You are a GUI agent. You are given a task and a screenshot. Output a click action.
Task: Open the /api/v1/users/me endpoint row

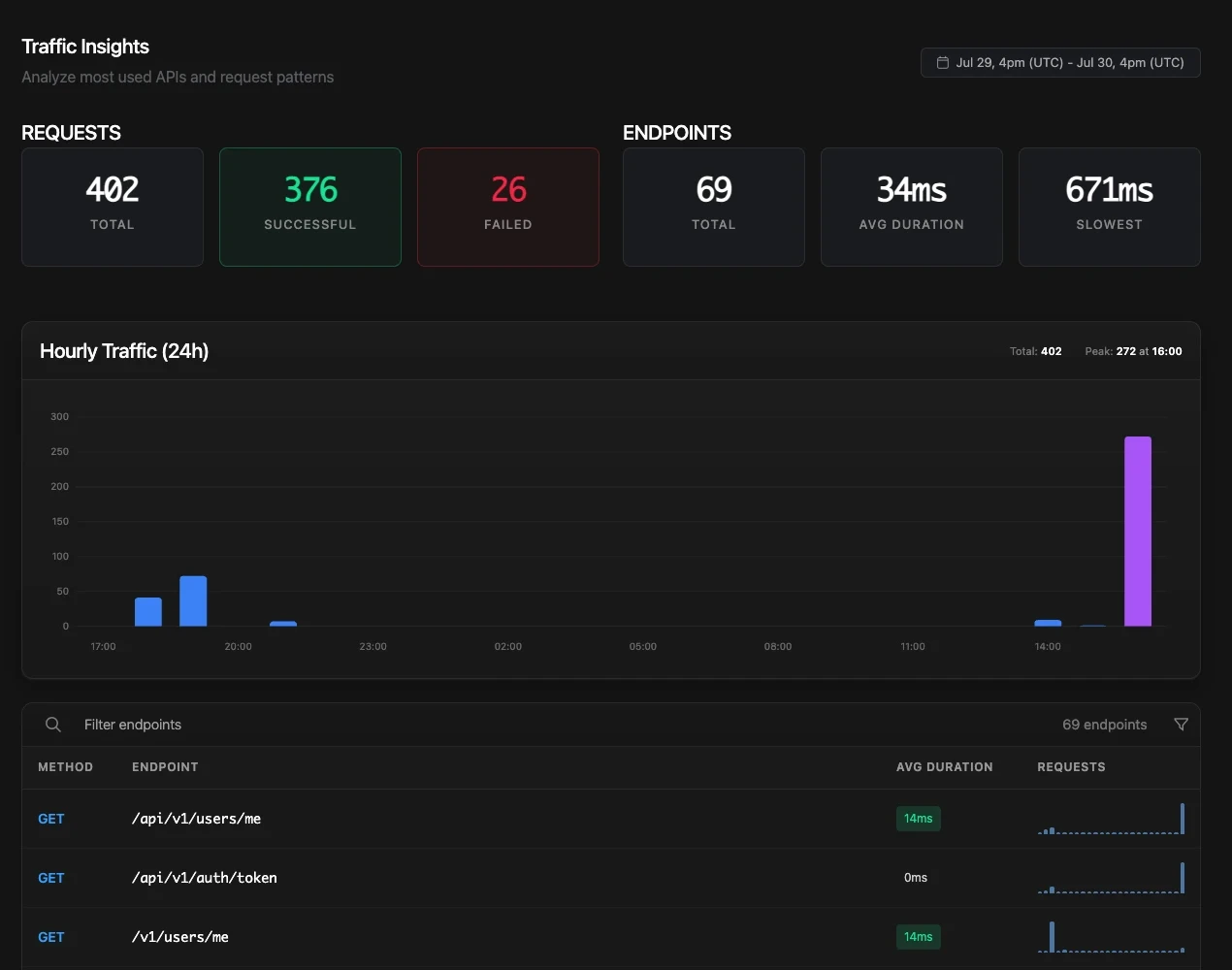point(611,819)
